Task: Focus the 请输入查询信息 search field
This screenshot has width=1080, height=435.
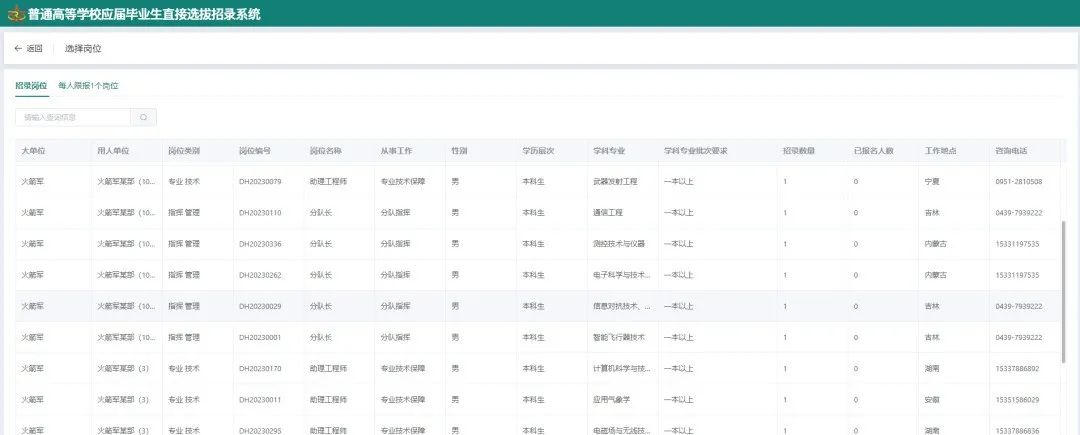Action: [70, 117]
